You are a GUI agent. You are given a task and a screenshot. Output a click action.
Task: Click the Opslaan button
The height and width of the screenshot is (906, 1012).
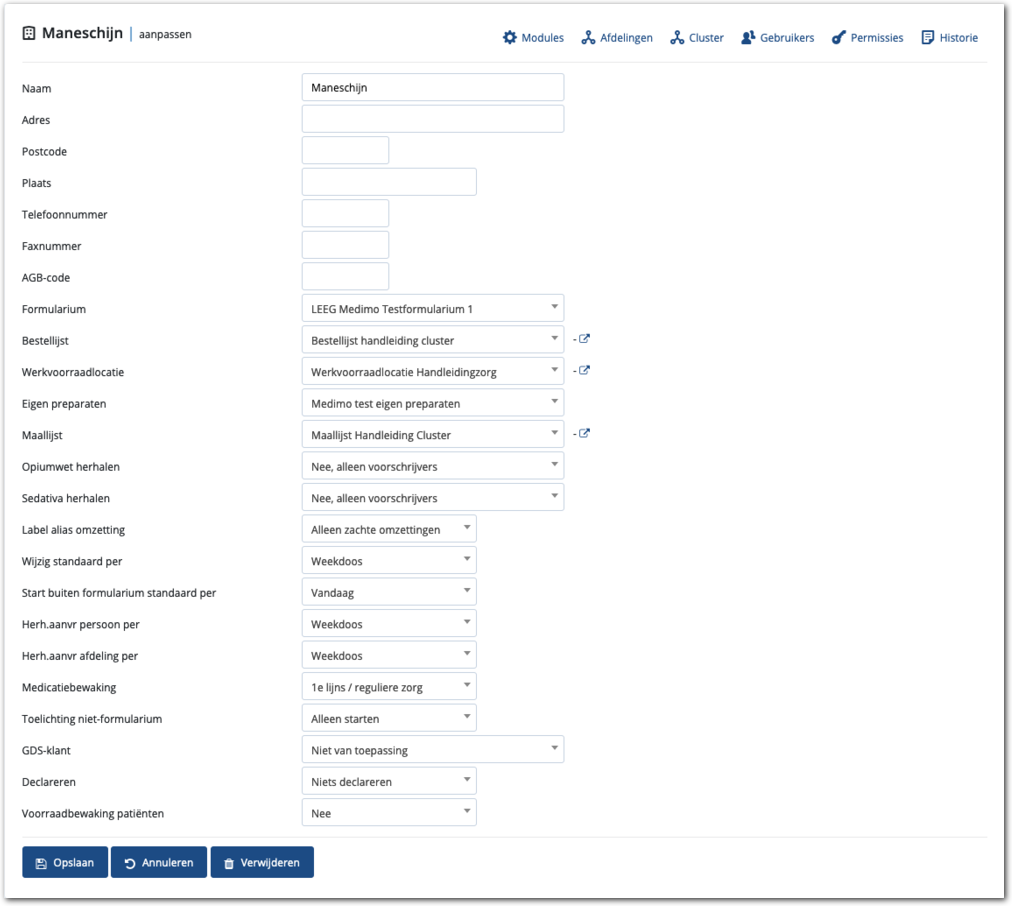[x=65, y=862]
